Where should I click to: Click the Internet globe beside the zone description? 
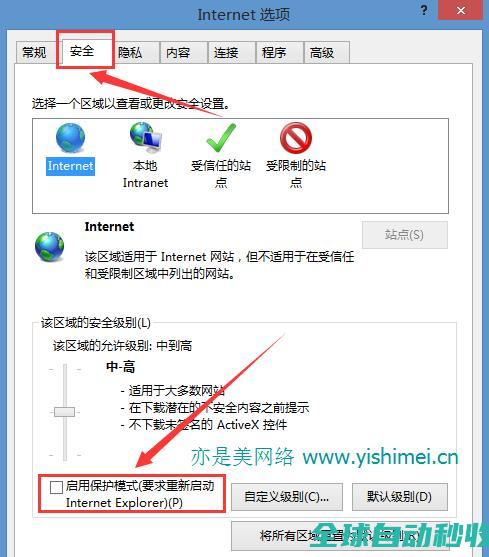pos(50,247)
